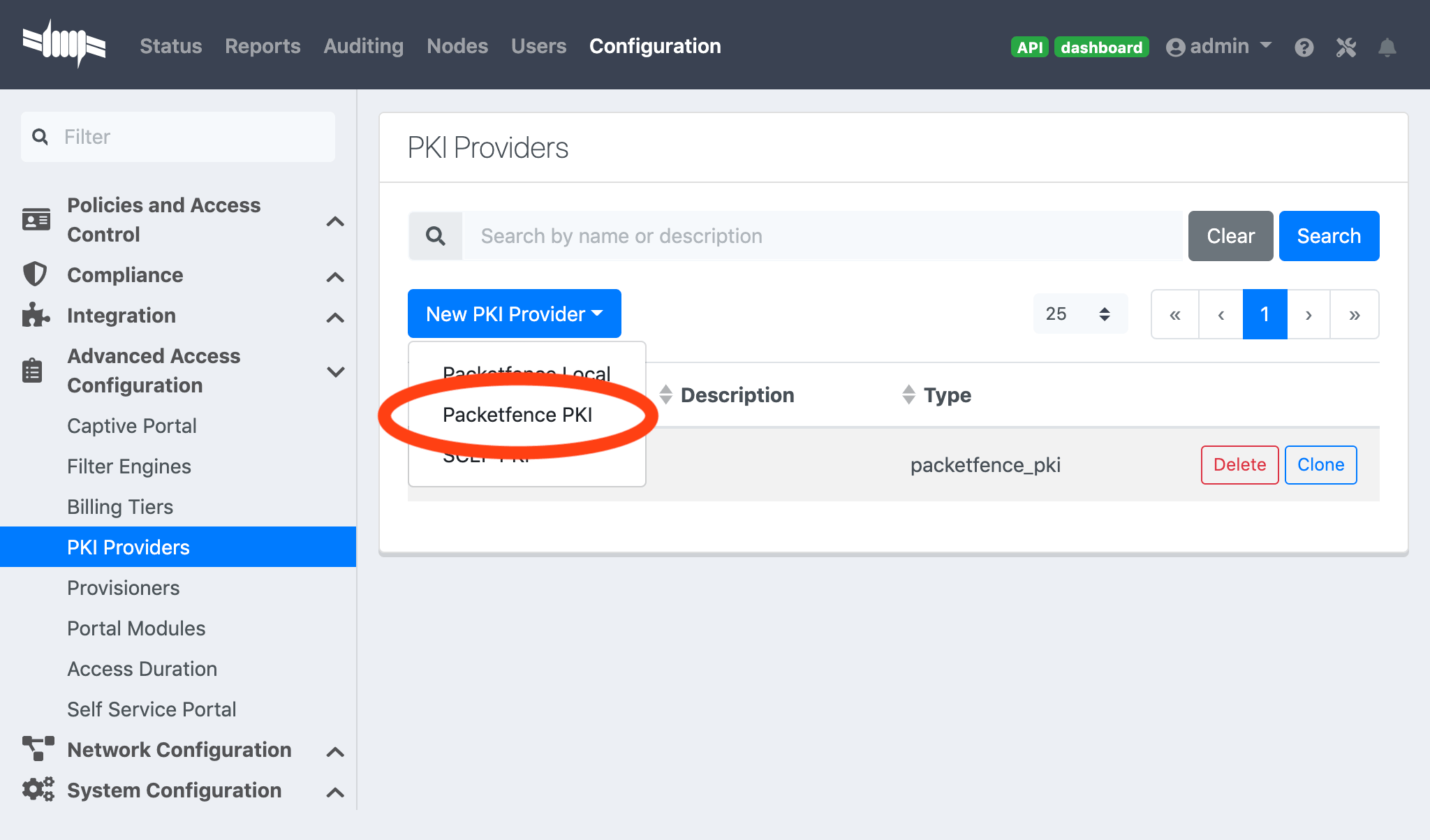
Task: Clone the packetfence_pki provider
Action: [1320, 464]
